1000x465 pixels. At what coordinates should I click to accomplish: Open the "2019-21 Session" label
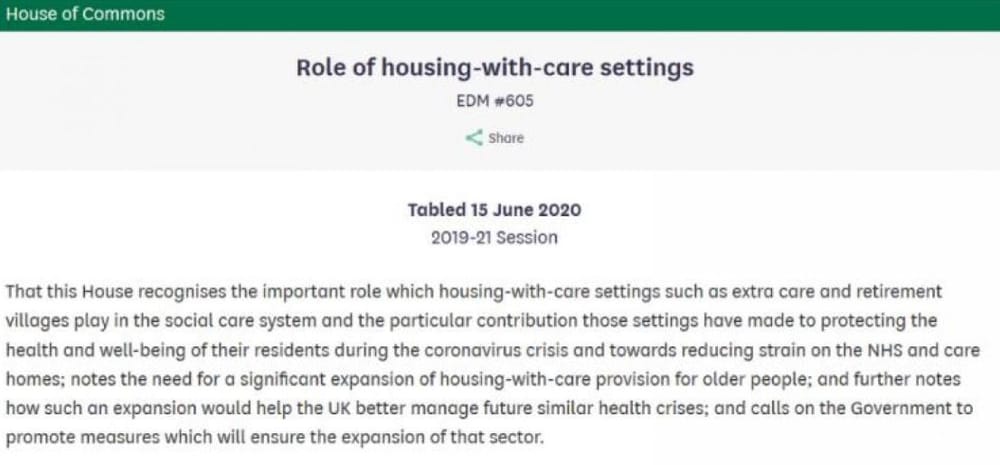494,238
